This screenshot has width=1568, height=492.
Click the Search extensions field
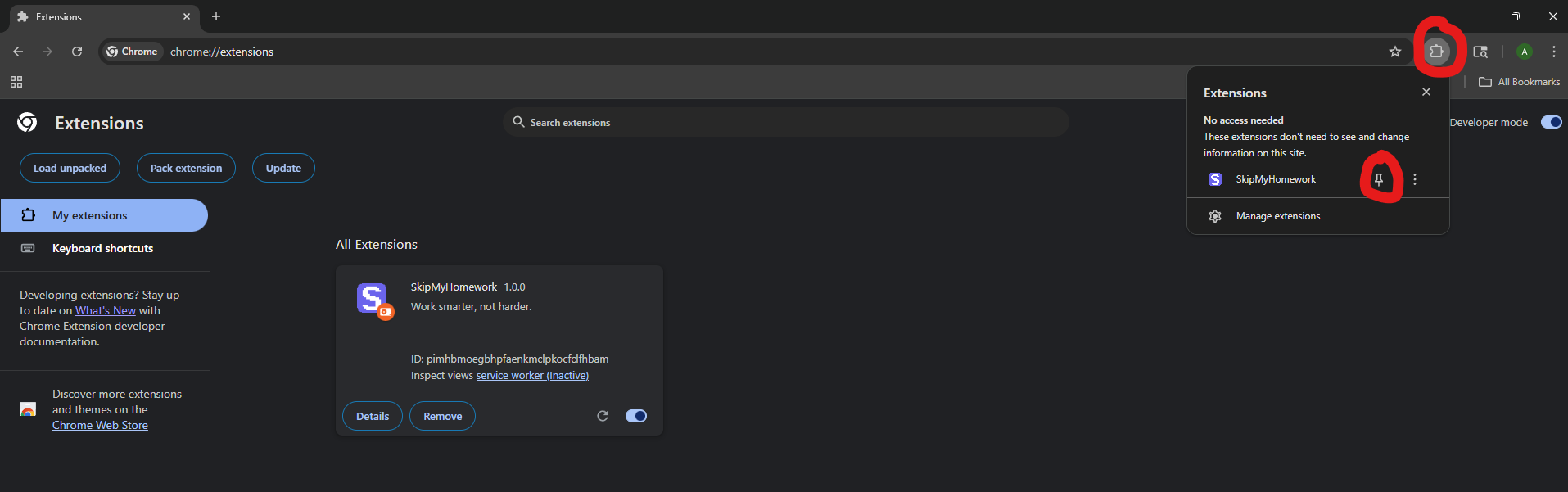tap(786, 122)
